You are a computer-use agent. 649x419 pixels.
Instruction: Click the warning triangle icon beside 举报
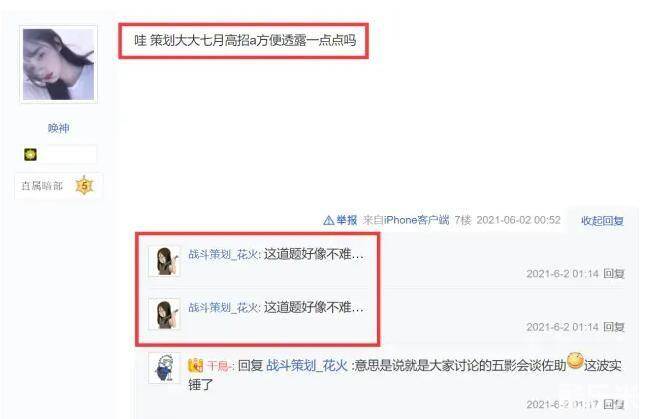pos(328,220)
